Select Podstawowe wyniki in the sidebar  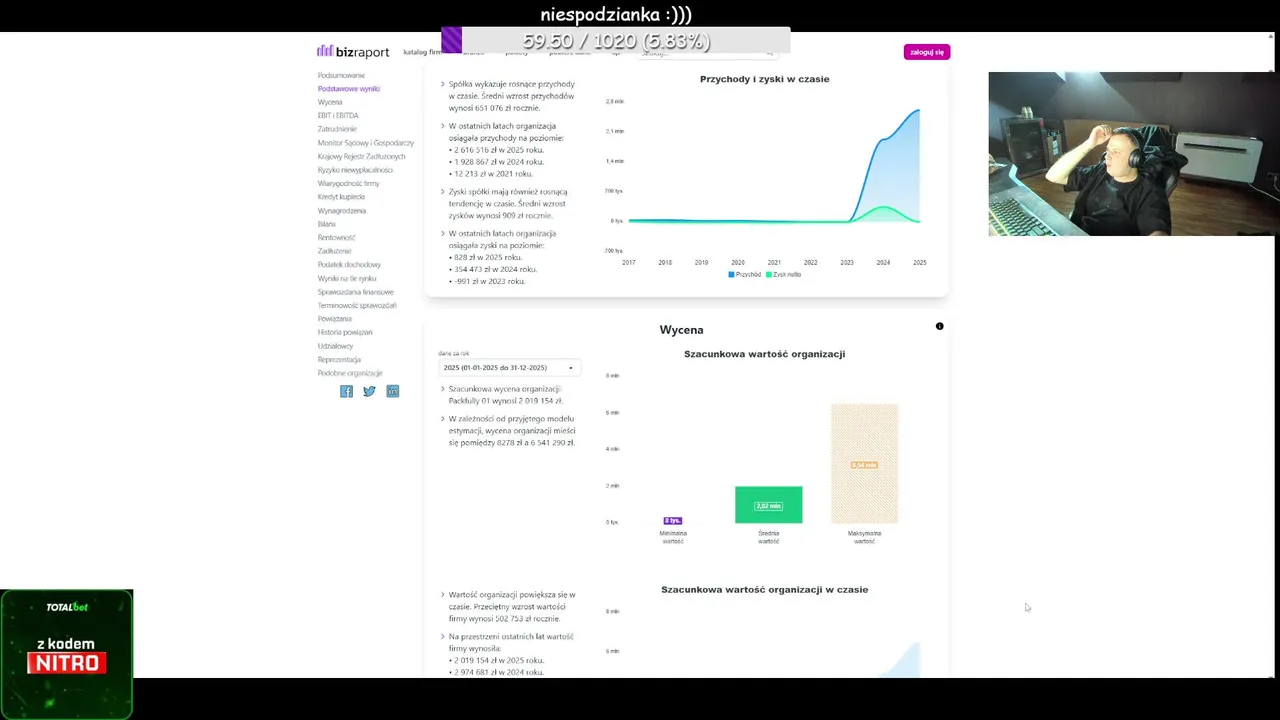[349, 89]
